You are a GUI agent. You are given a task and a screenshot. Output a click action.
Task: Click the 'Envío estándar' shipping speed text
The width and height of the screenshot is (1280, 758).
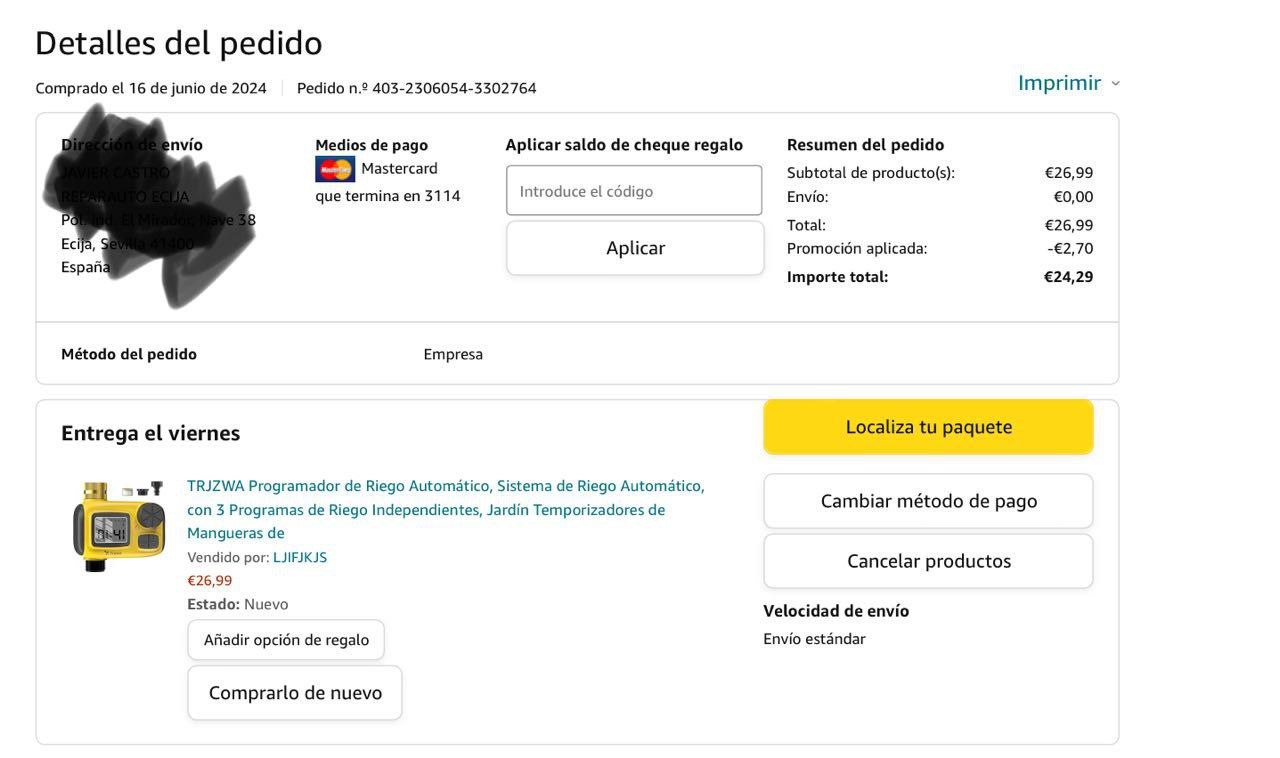click(x=814, y=639)
